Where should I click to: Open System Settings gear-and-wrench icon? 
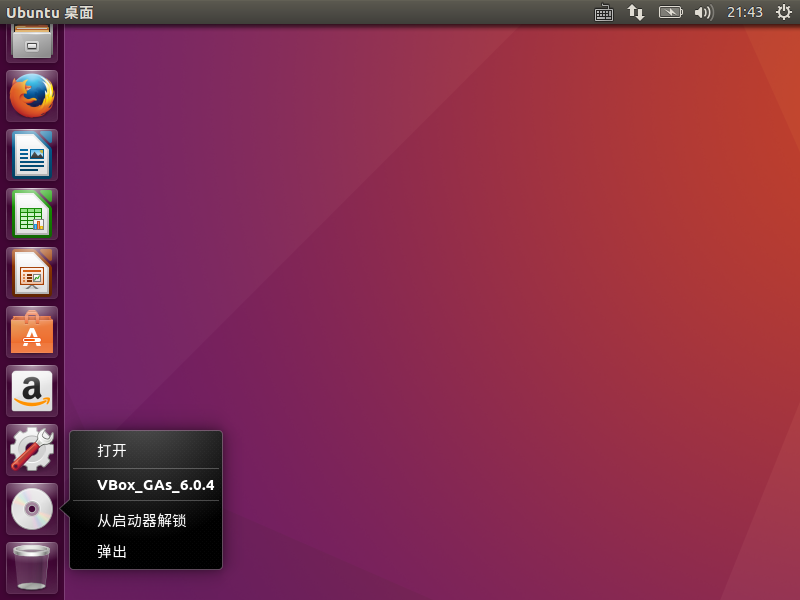pos(32,449)
